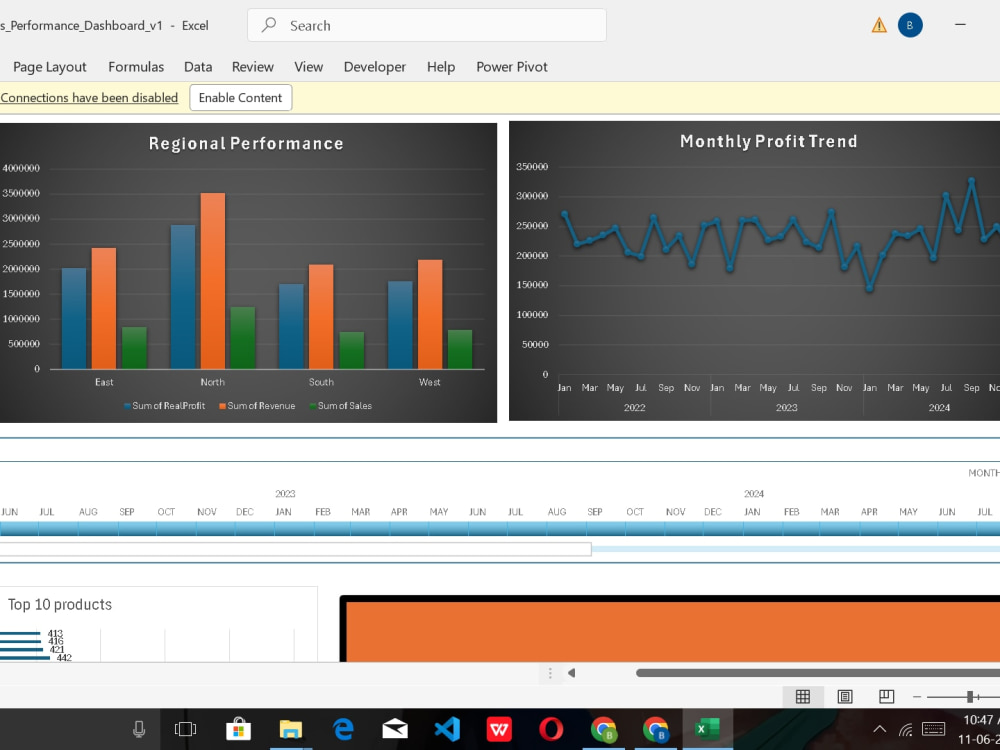Click the 'South' axis label
1000x750 pixels.
(x=321, y=382)
